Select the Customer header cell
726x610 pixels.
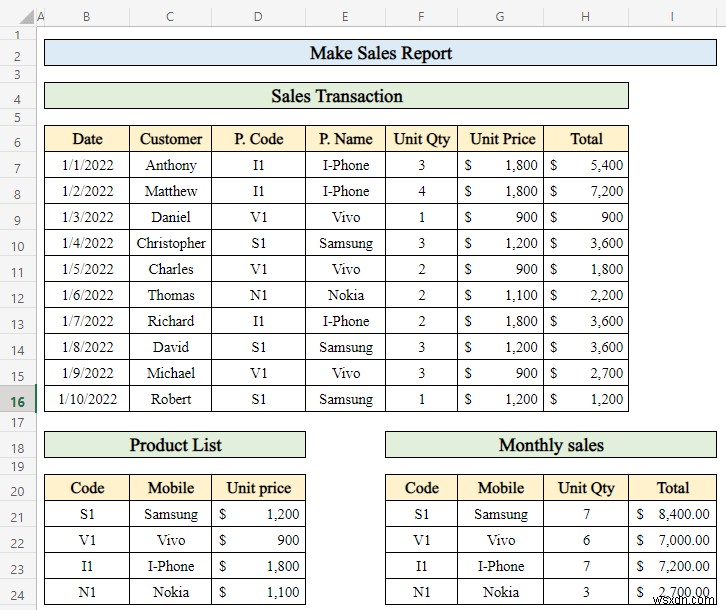coord(170,138)
